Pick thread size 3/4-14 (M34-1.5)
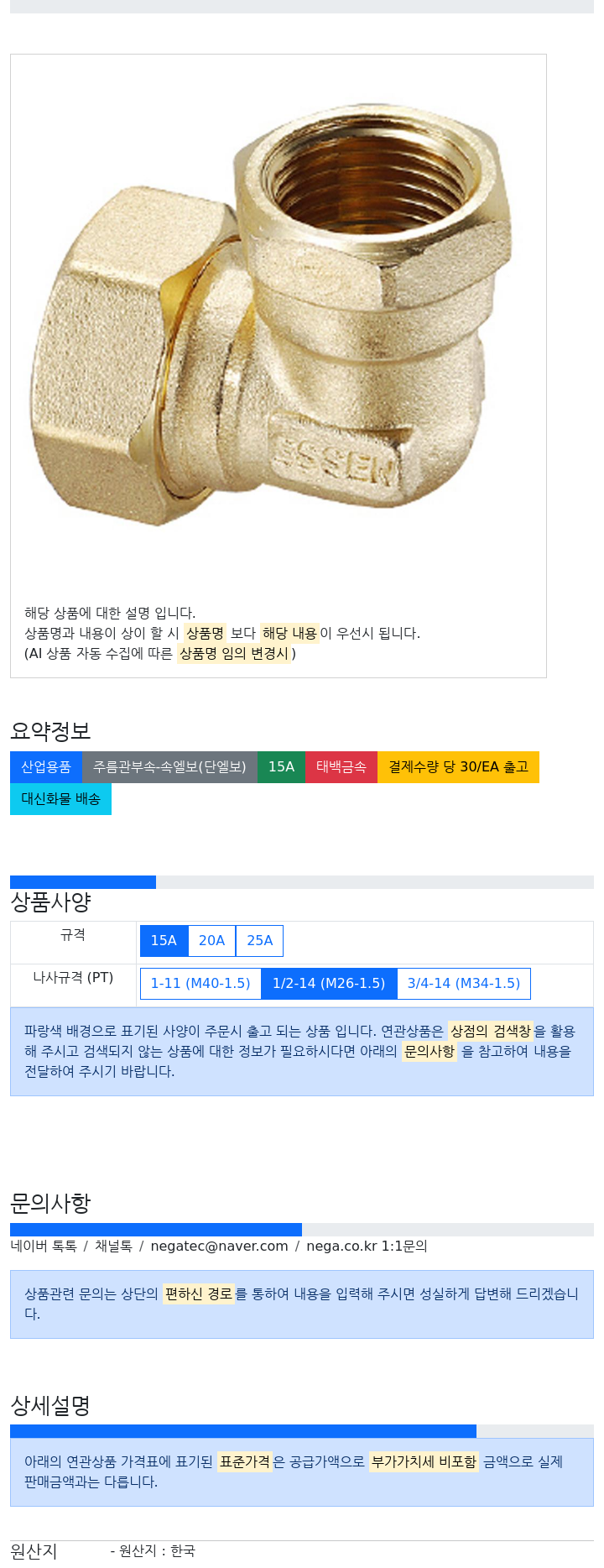Image resolution: width=604 pixels, height=1568 pixels. [464, 984]
